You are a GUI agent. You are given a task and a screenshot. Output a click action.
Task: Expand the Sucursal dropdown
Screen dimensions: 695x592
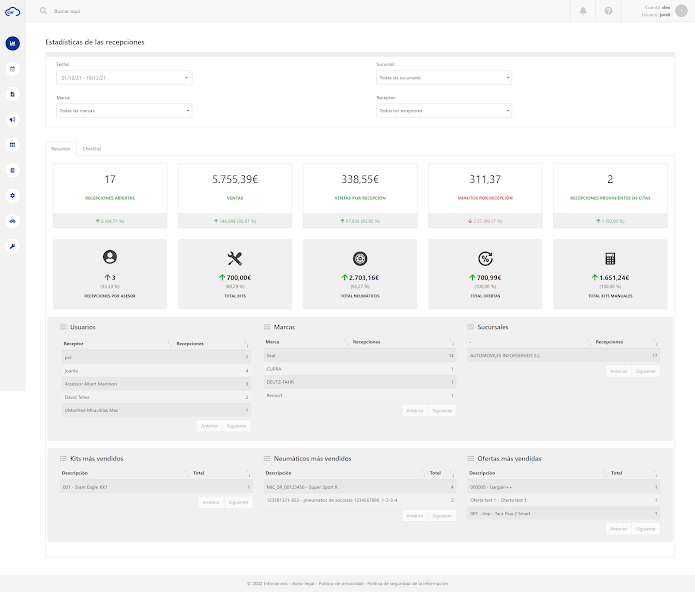tap(444, 77)
